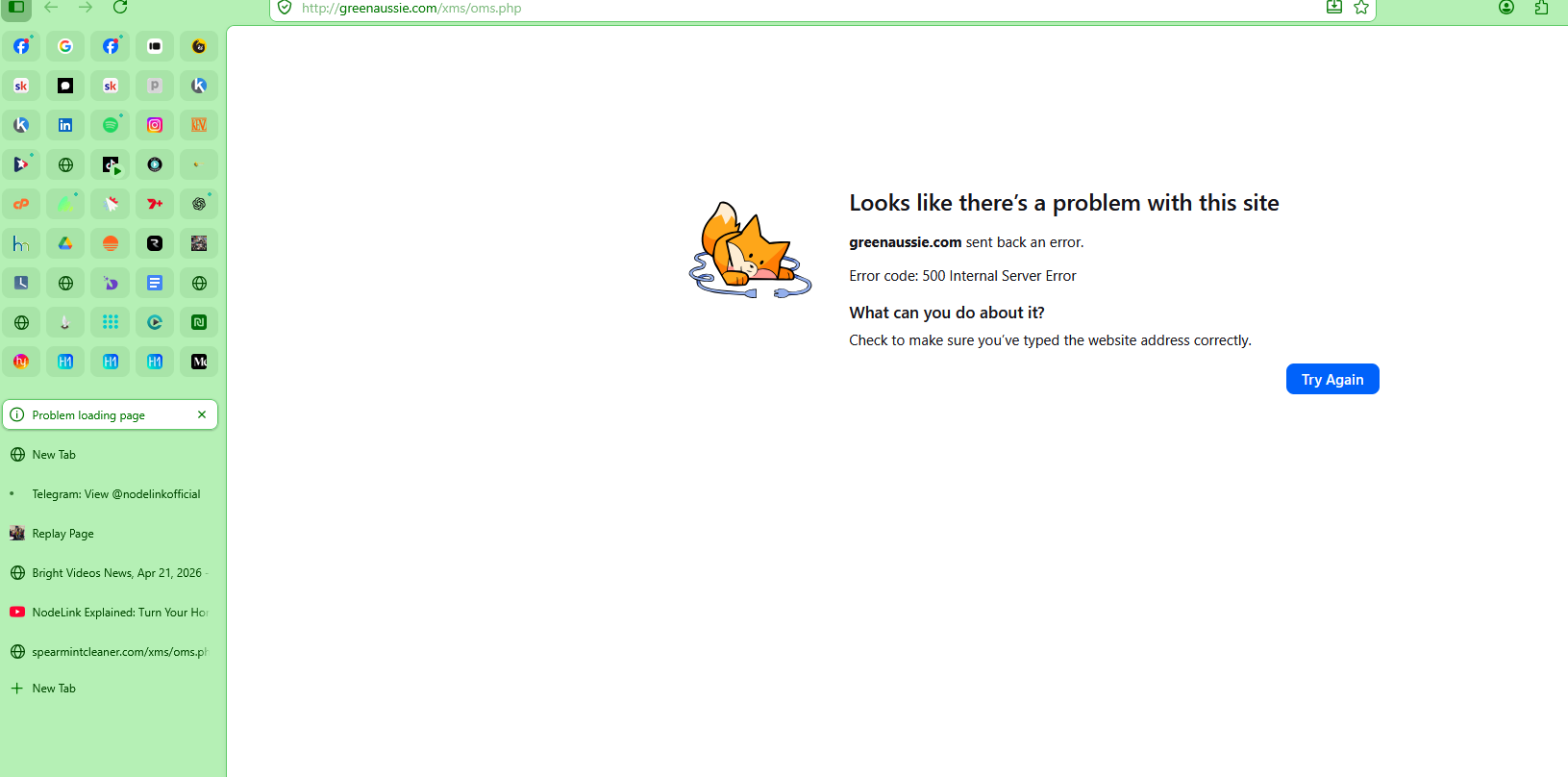Reload the current page
This screenshot has width=1568, height=777.
click(120, 8)
